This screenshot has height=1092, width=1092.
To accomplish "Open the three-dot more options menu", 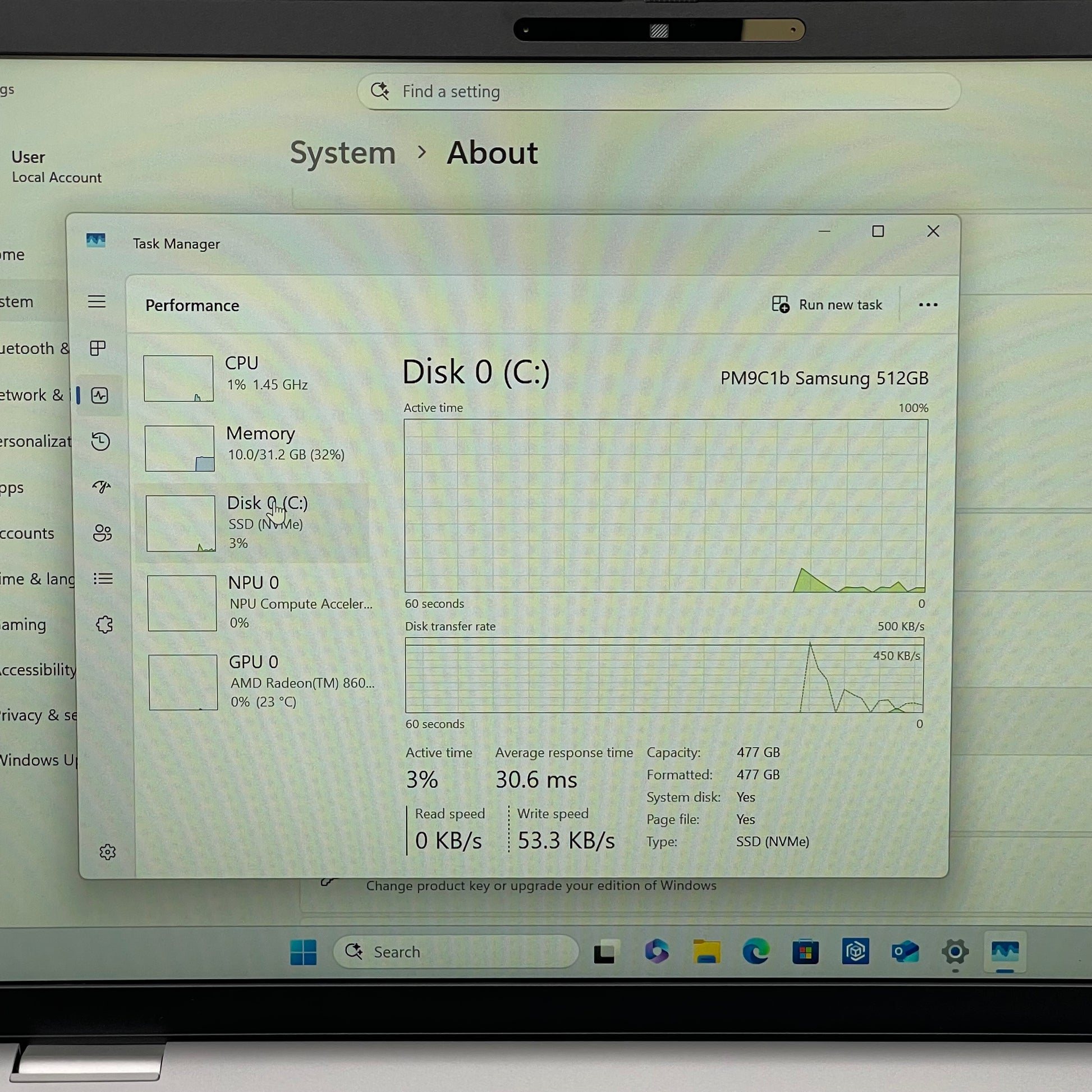I will coord(928,305).
